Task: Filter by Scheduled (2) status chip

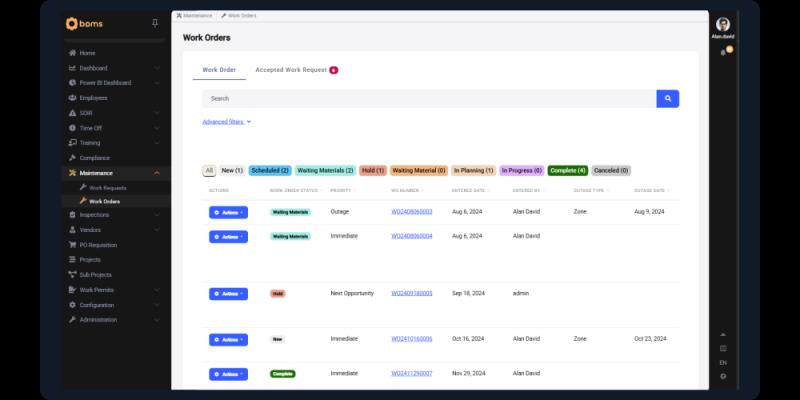Action: click(270, 171)
